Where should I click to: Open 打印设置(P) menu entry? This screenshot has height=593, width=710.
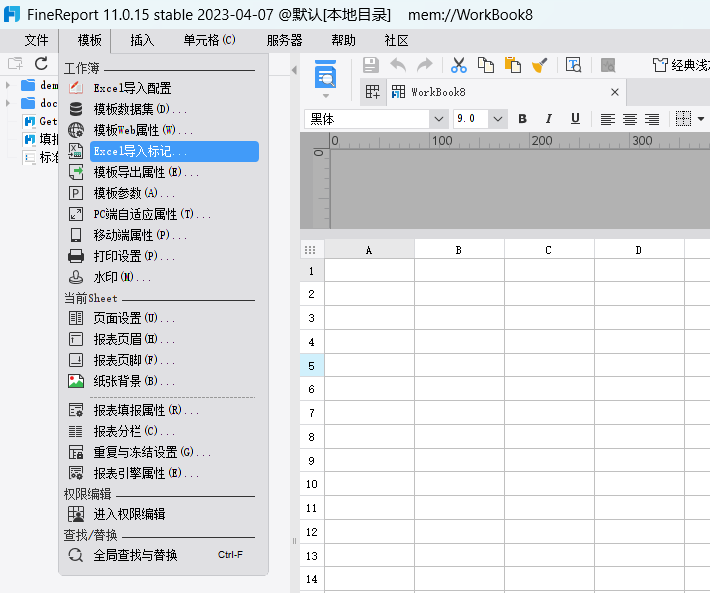point(163,256)
